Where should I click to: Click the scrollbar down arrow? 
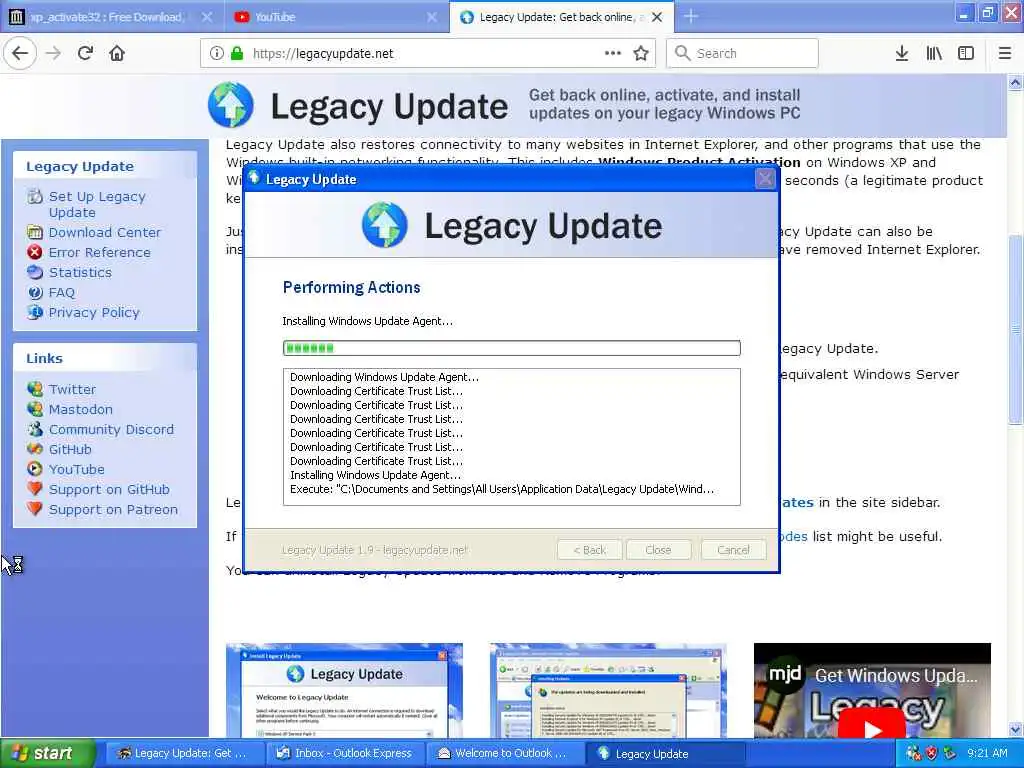tap(1015, 729)
